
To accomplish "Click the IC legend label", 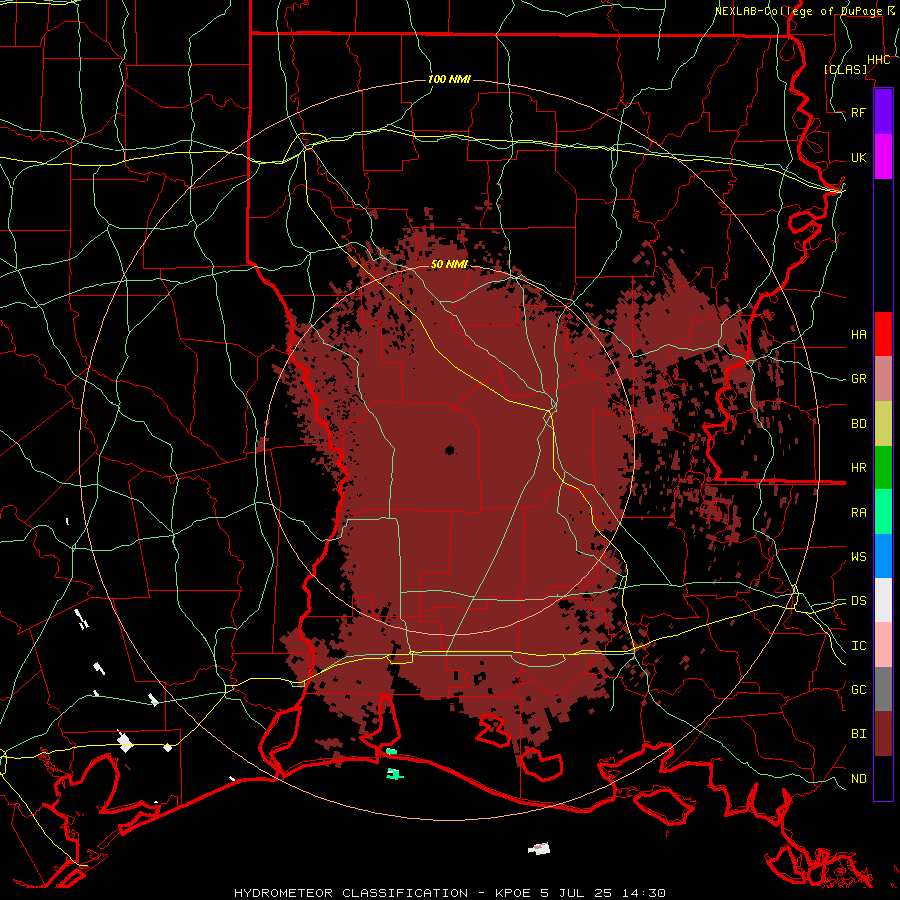I will tap(858, 646).
